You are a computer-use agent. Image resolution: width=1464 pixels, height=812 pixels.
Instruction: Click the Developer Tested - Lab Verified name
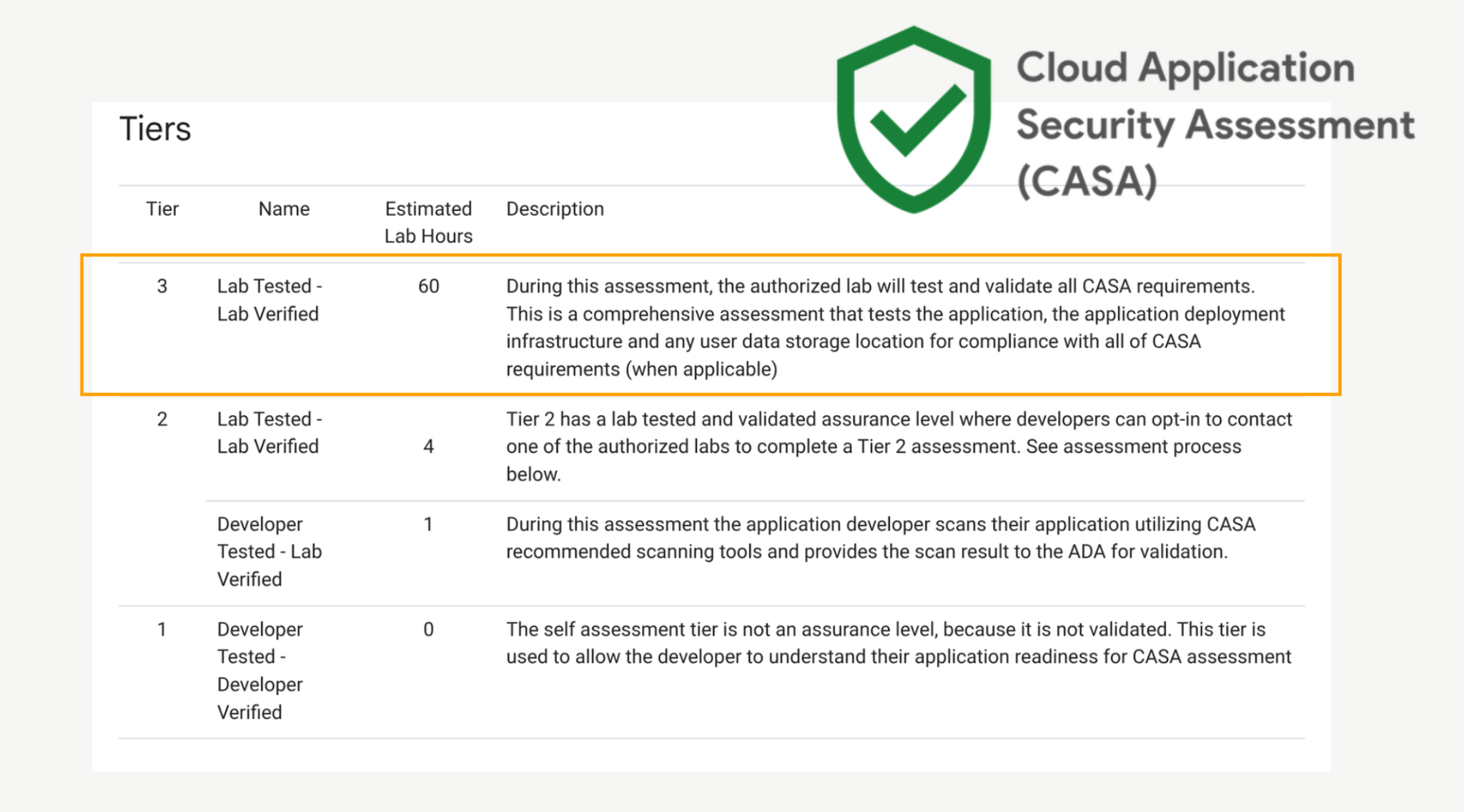(269, 551)
